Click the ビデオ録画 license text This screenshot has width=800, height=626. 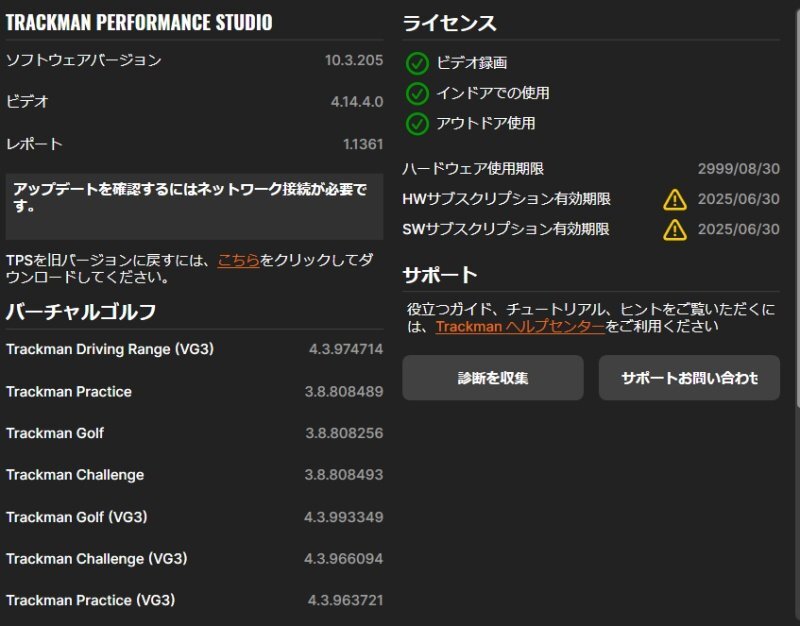[471, 63]
